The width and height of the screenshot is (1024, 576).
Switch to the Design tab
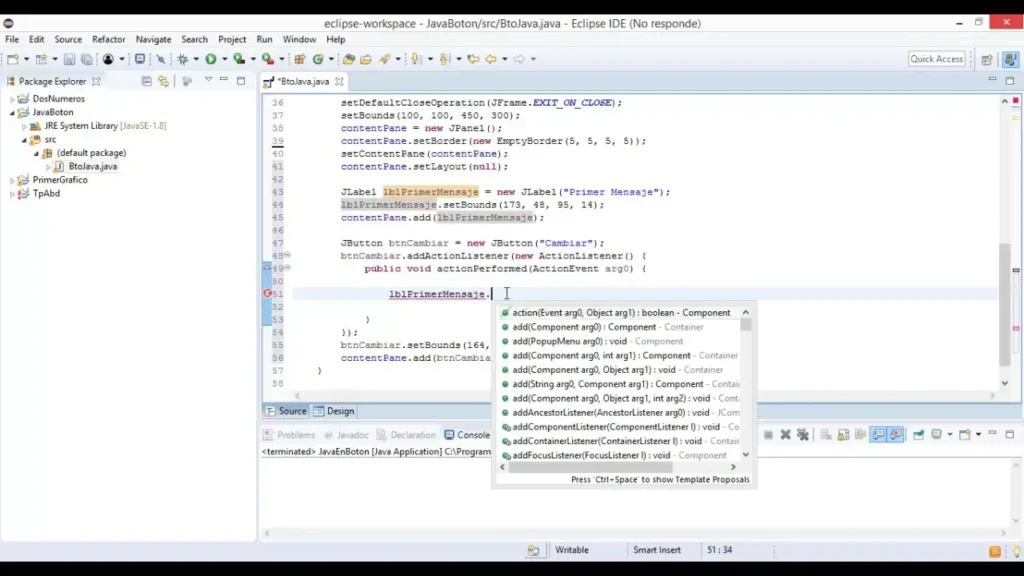coord(334,411)
